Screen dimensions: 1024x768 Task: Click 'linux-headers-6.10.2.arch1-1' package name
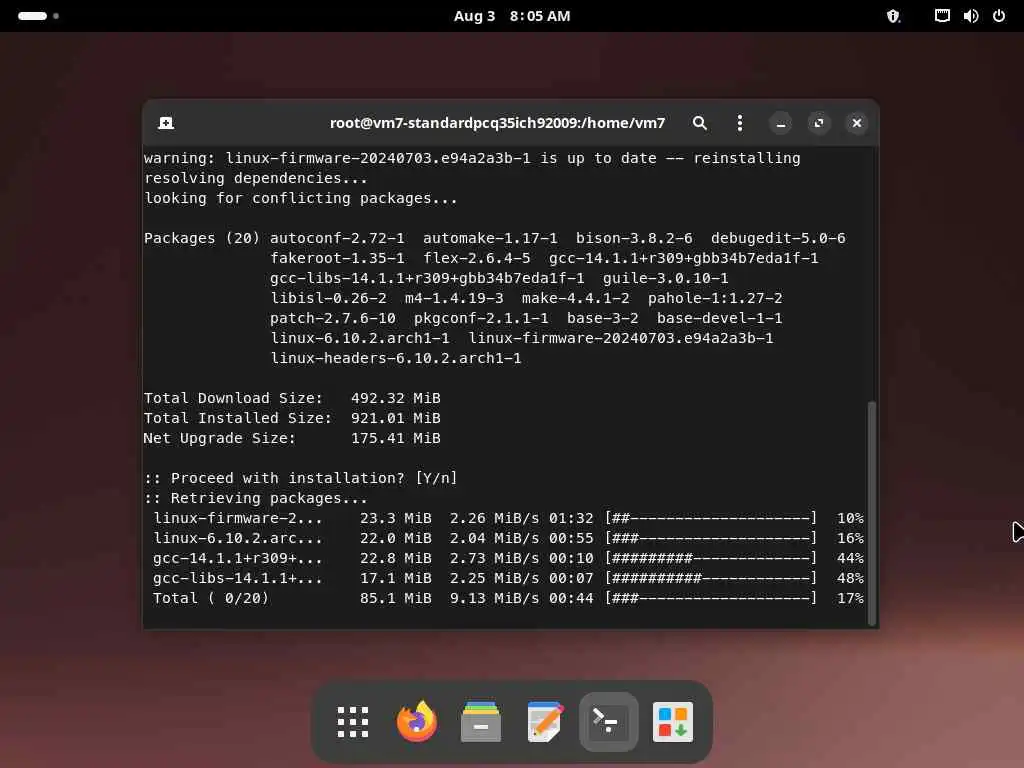[x=396, y=358]
